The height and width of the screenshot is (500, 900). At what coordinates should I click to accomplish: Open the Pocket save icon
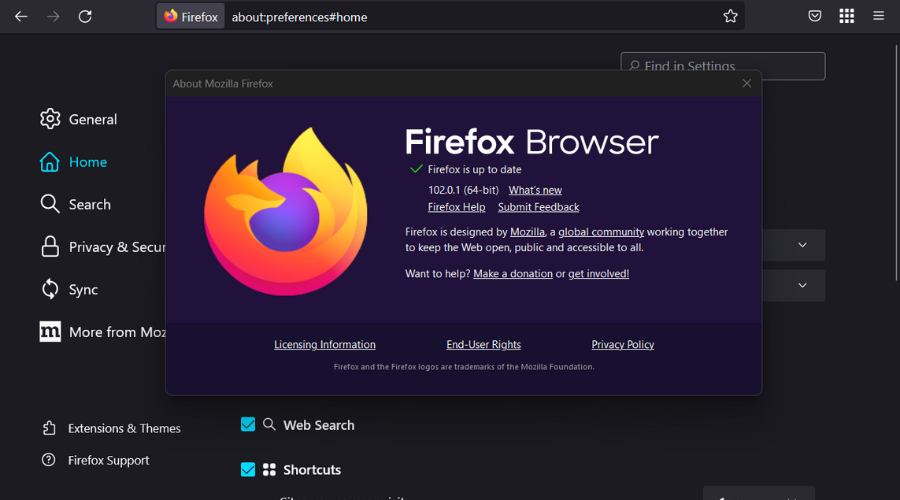pyautogui.click(x=814, y=16)
